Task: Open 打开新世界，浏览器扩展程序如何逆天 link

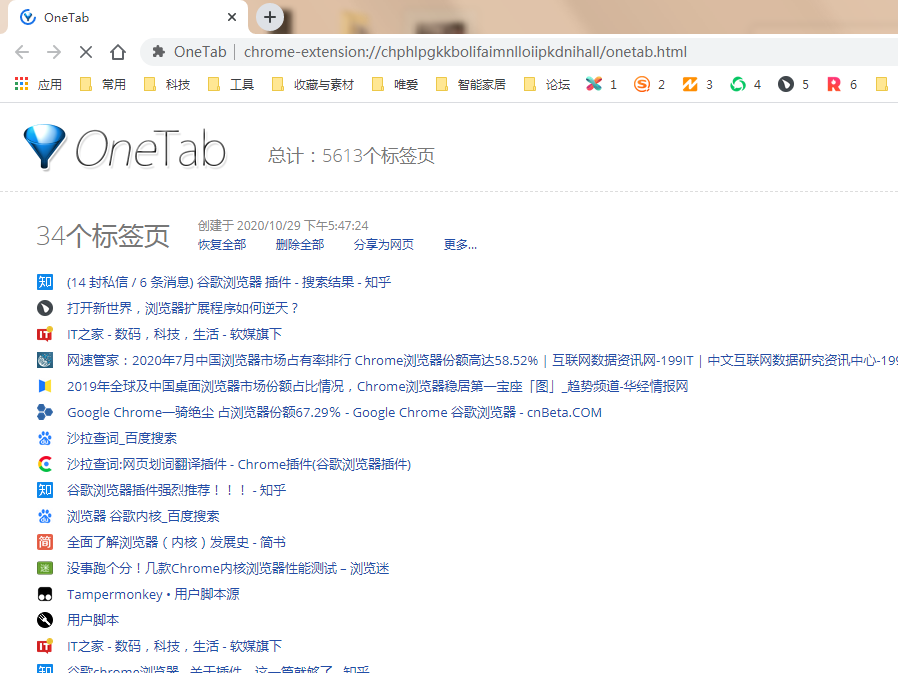Action: click(183, 308)
